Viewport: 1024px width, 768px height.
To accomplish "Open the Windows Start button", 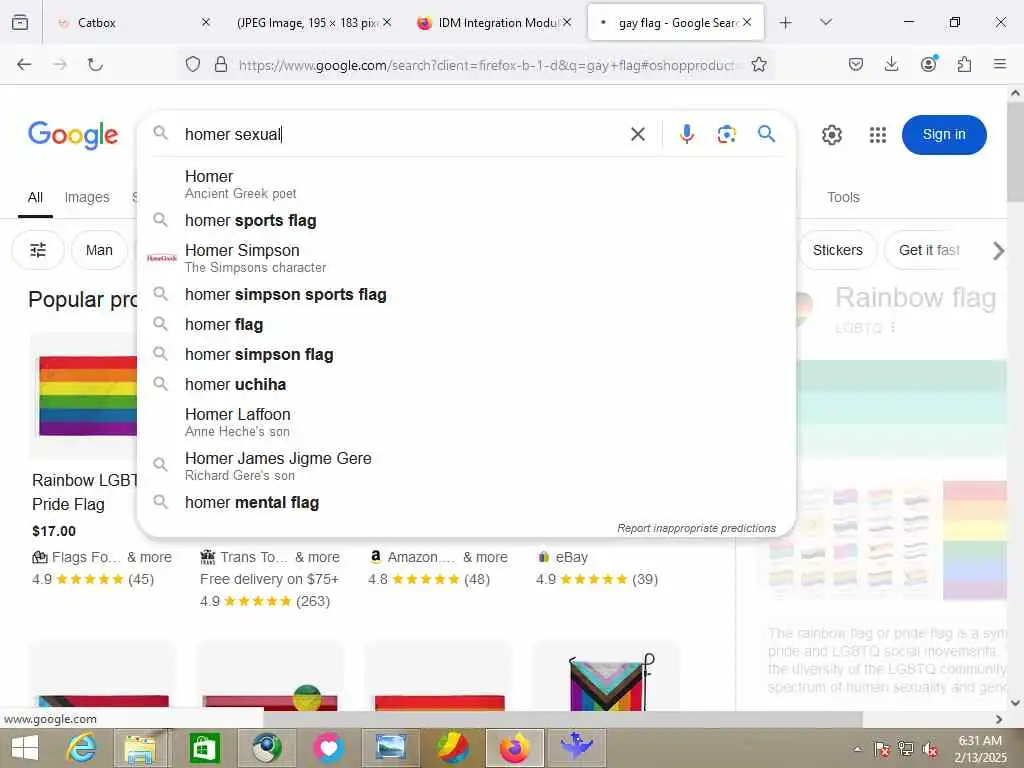I will pyautogui.click(x=25, y=748).
